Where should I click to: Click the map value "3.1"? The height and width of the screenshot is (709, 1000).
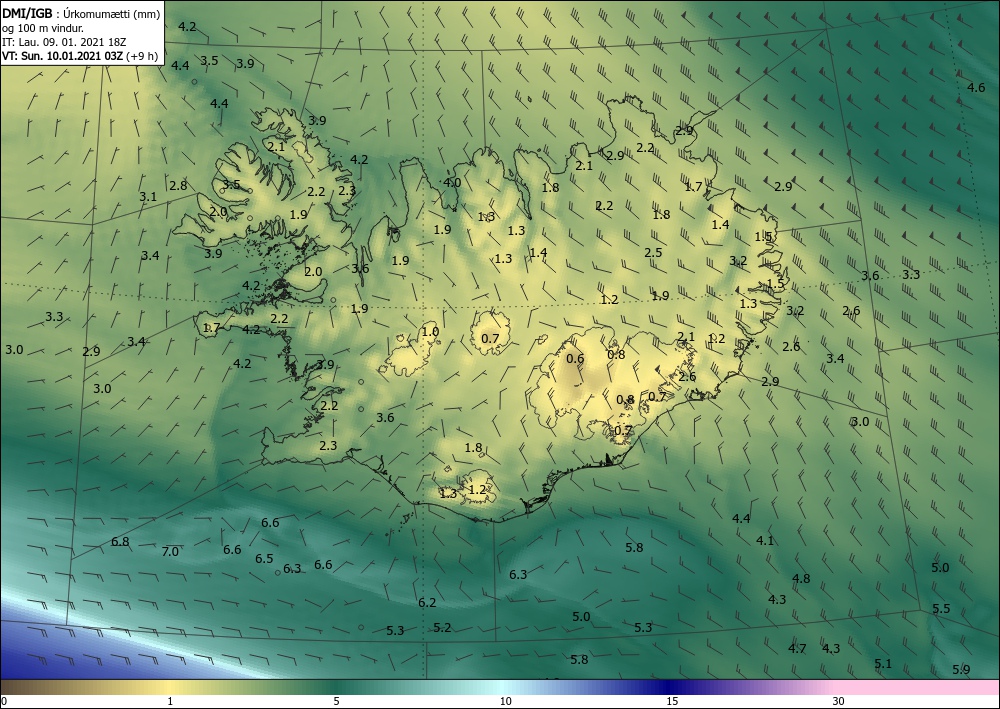pyautogui.click(x=148, y=196)
